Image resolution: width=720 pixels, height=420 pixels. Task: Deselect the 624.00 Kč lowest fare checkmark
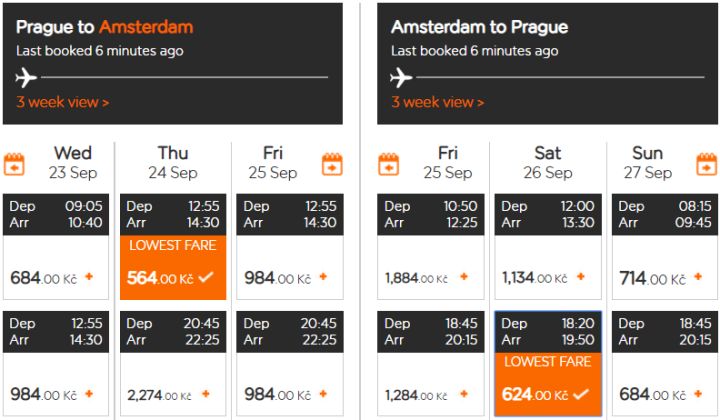581,395
